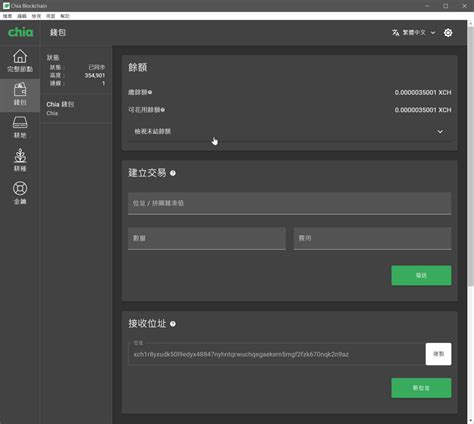
Task: Click help icon beside 接收位址 heading
Action: pos(173,324)
